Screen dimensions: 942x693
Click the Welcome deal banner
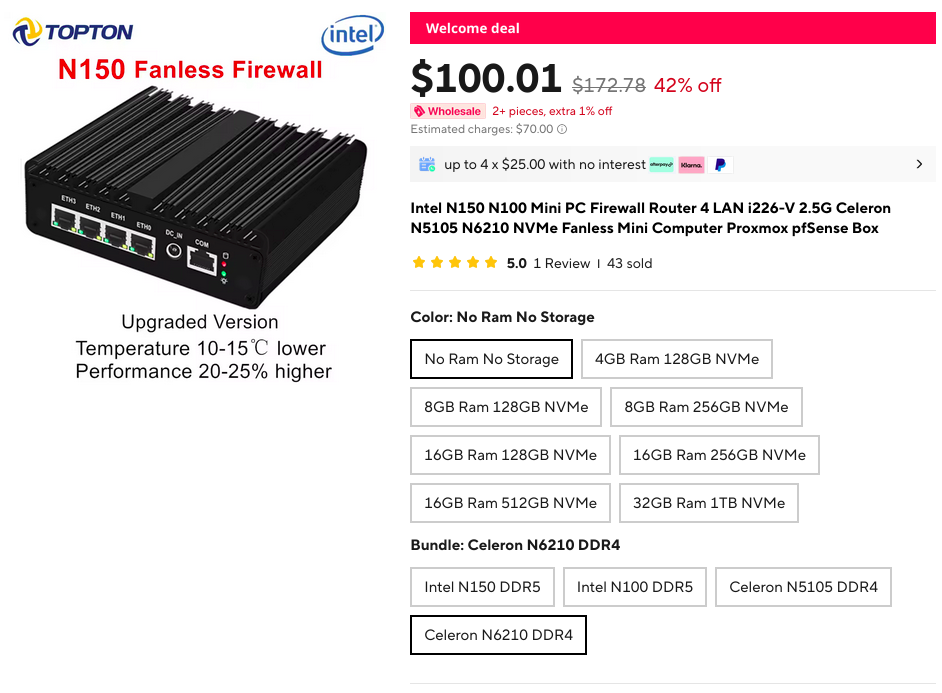[x=673, y=28]
